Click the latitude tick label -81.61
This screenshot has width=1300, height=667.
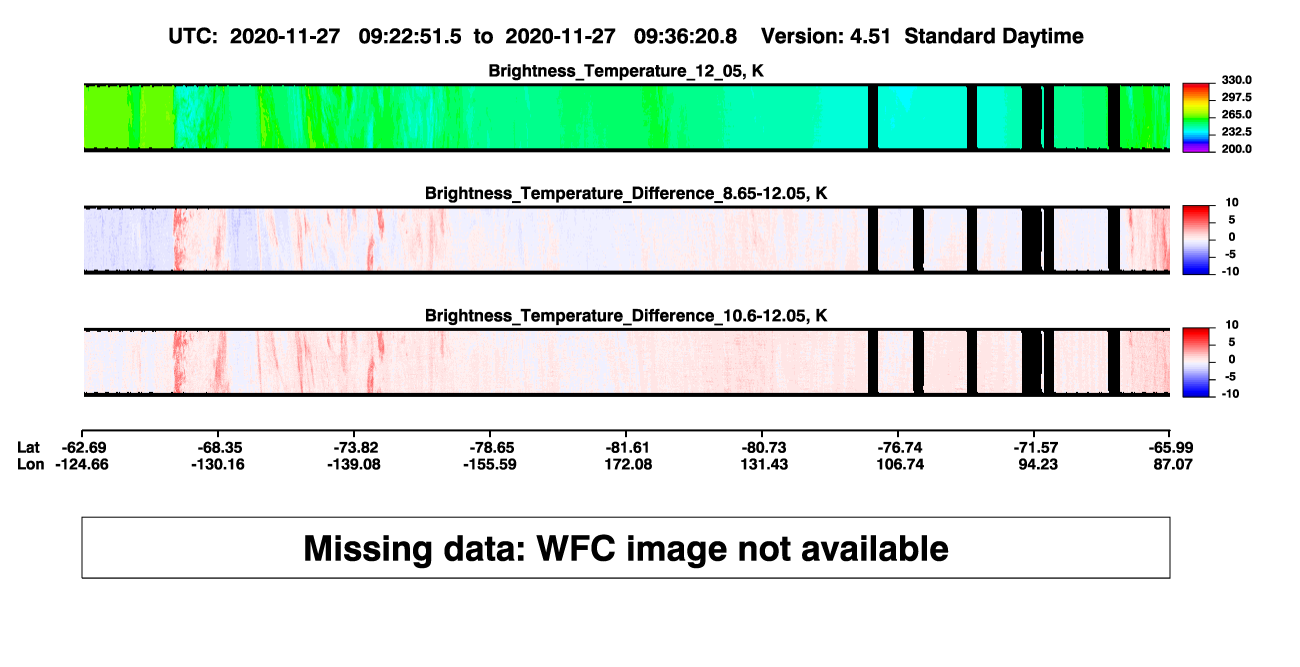(627, 447)
